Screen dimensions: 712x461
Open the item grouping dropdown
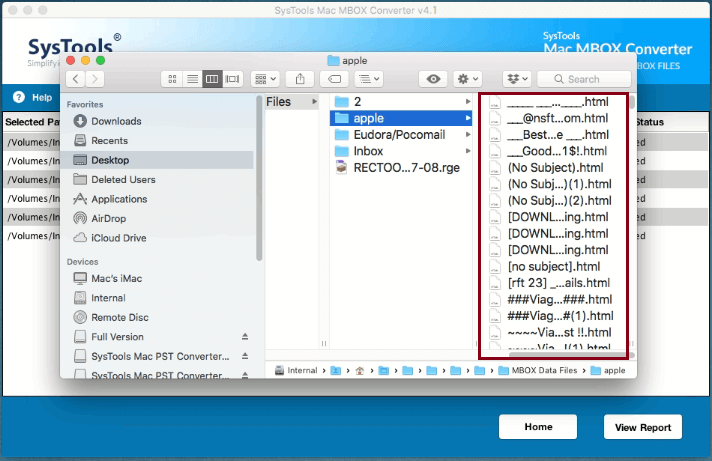[x=265, y=79]
